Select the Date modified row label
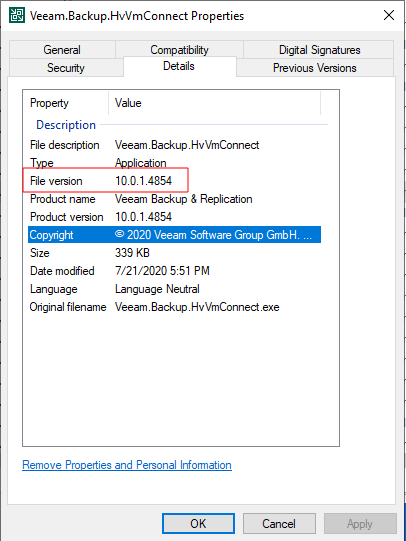 (x=62, y=271)
